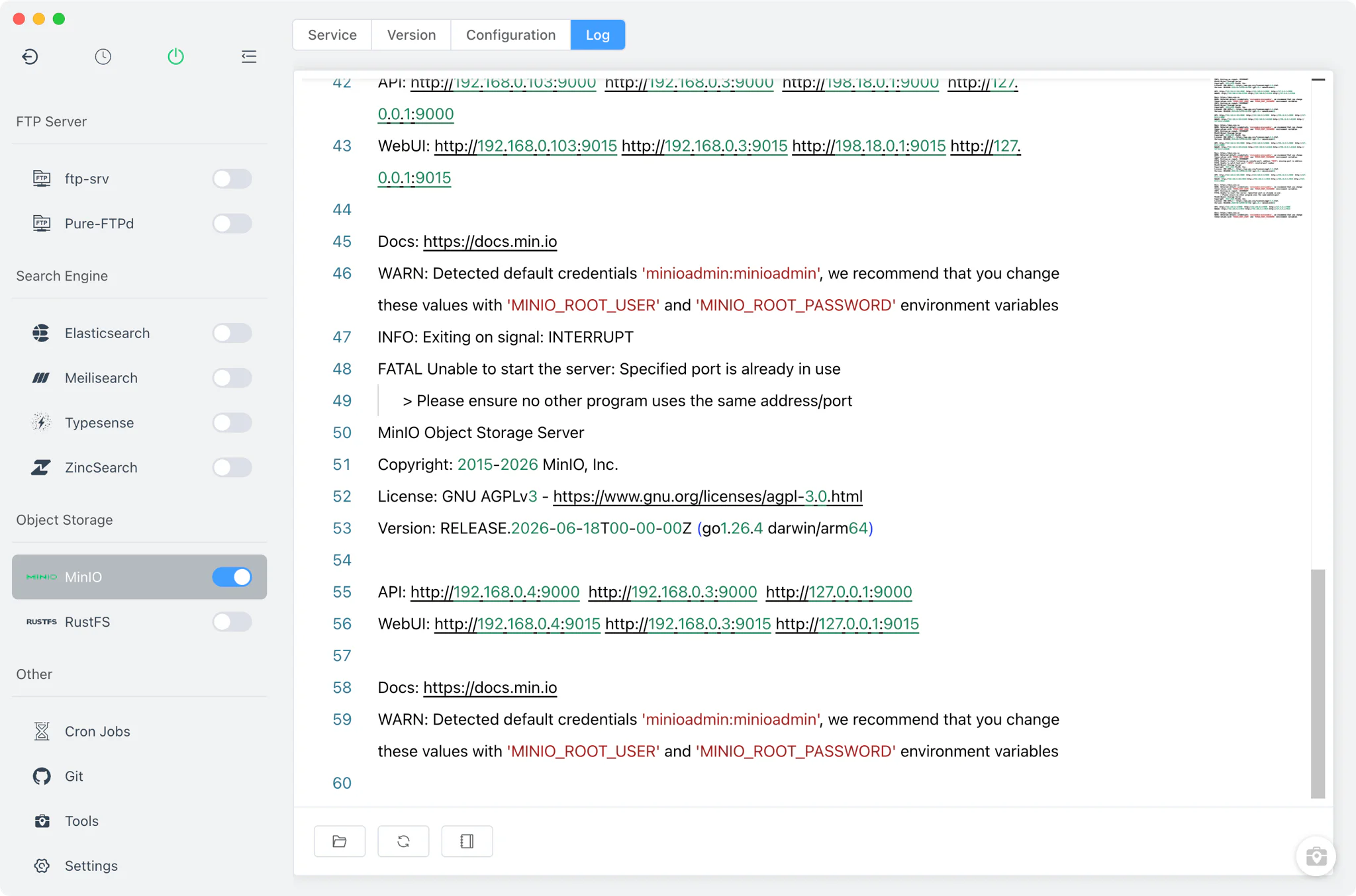Switch to the Version tab
Image resolution: width=1356 pixels, height=896 pixels.
tap(411, 34)
